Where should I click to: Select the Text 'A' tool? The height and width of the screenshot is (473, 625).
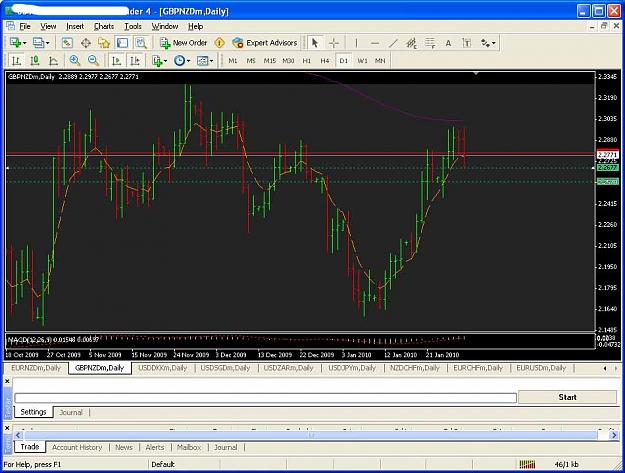point(448,43)
